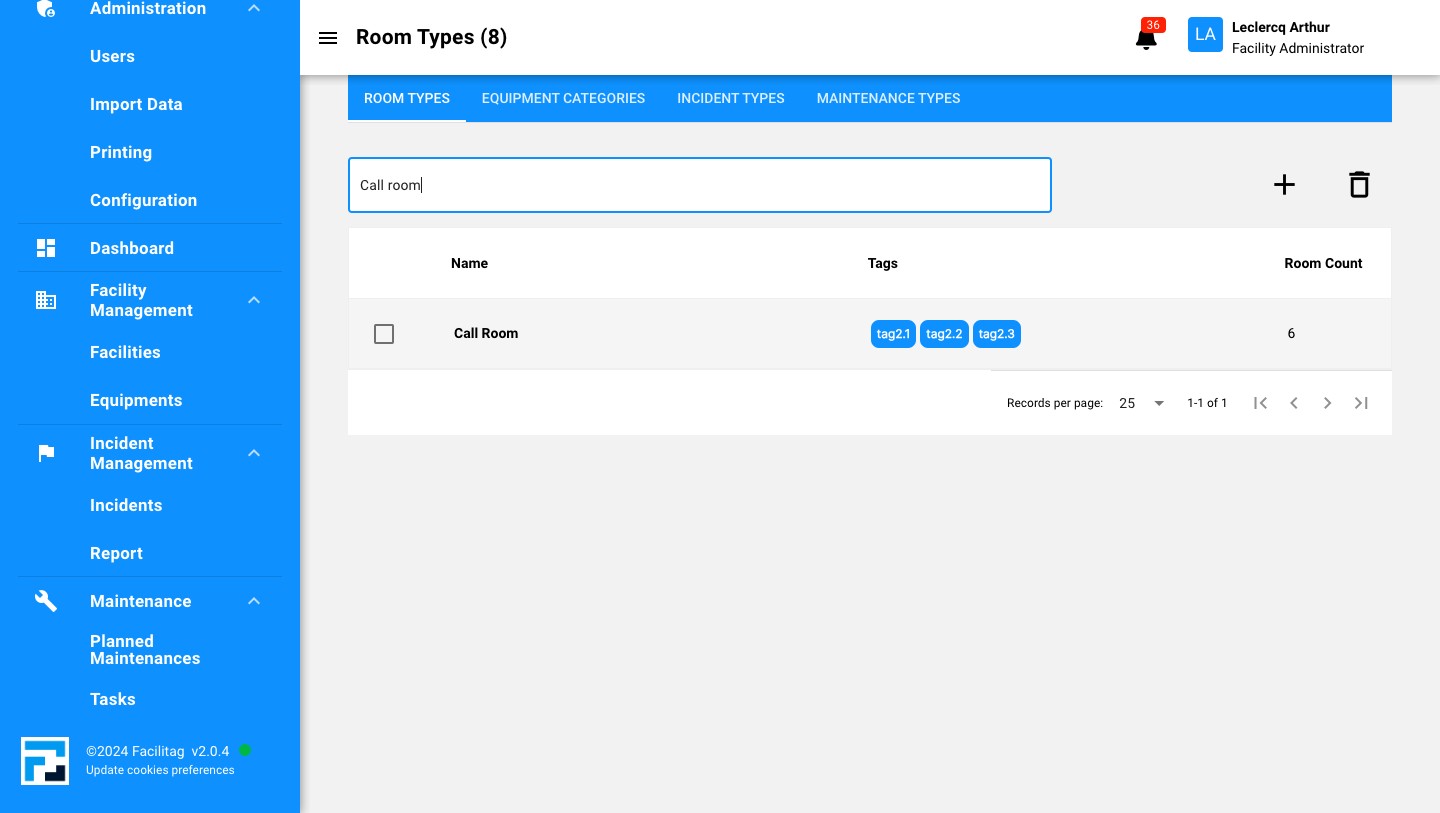Screen dimensions: 1440x813
Task: Open notifications via the bell icon
Action: click(1145, 38)
